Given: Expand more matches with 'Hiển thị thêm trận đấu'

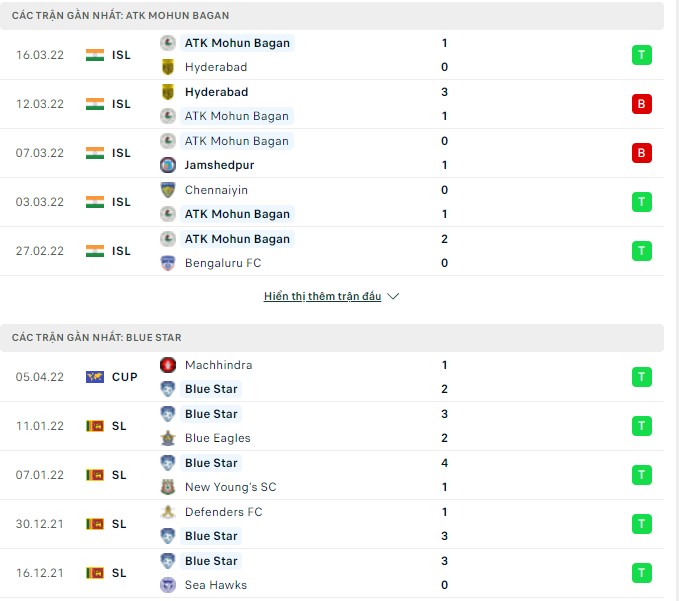Looking at the screenshot, I should [x=331, y=297].
